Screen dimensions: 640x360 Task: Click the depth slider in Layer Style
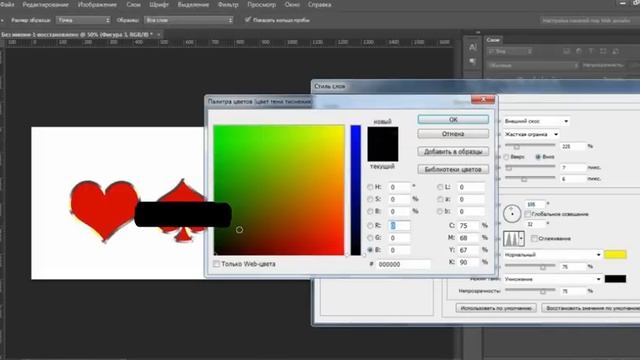tap(530, 146)
